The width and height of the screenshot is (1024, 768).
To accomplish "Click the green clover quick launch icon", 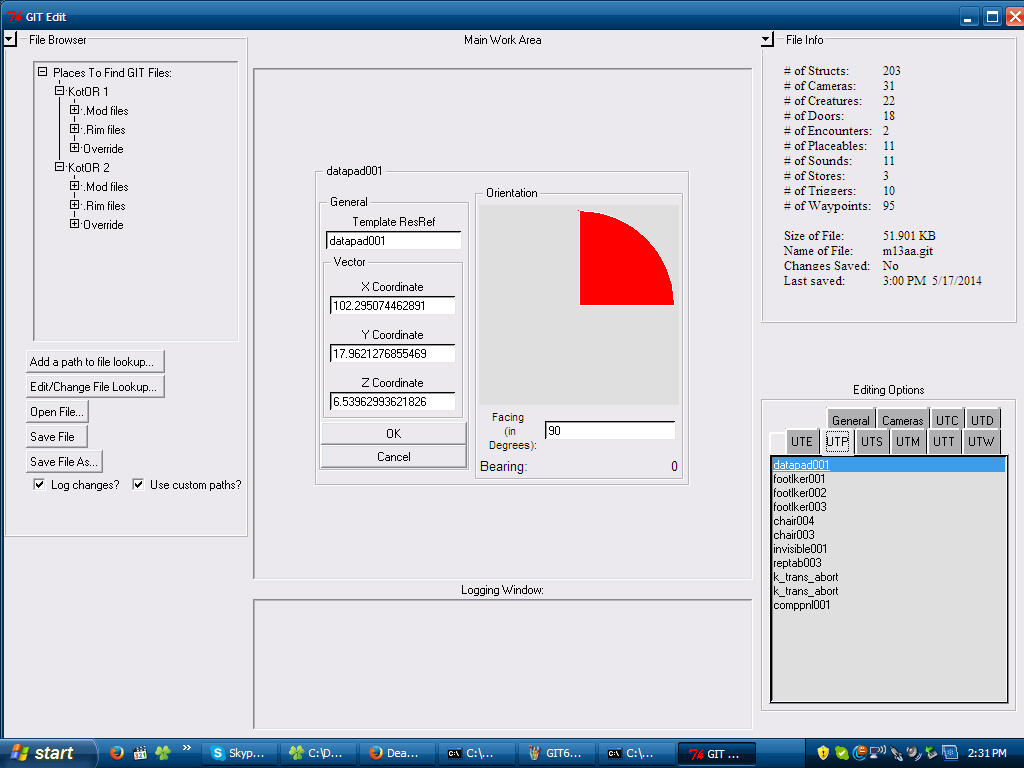I will tap(163, 753).
